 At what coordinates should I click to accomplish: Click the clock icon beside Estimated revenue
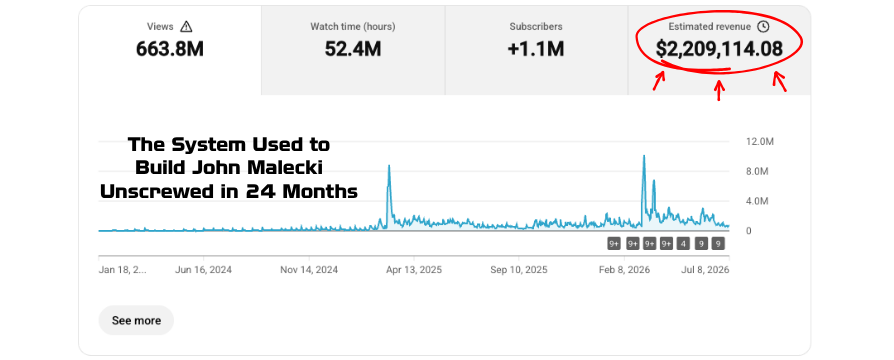pyautogui.click(x=763, y=26)
